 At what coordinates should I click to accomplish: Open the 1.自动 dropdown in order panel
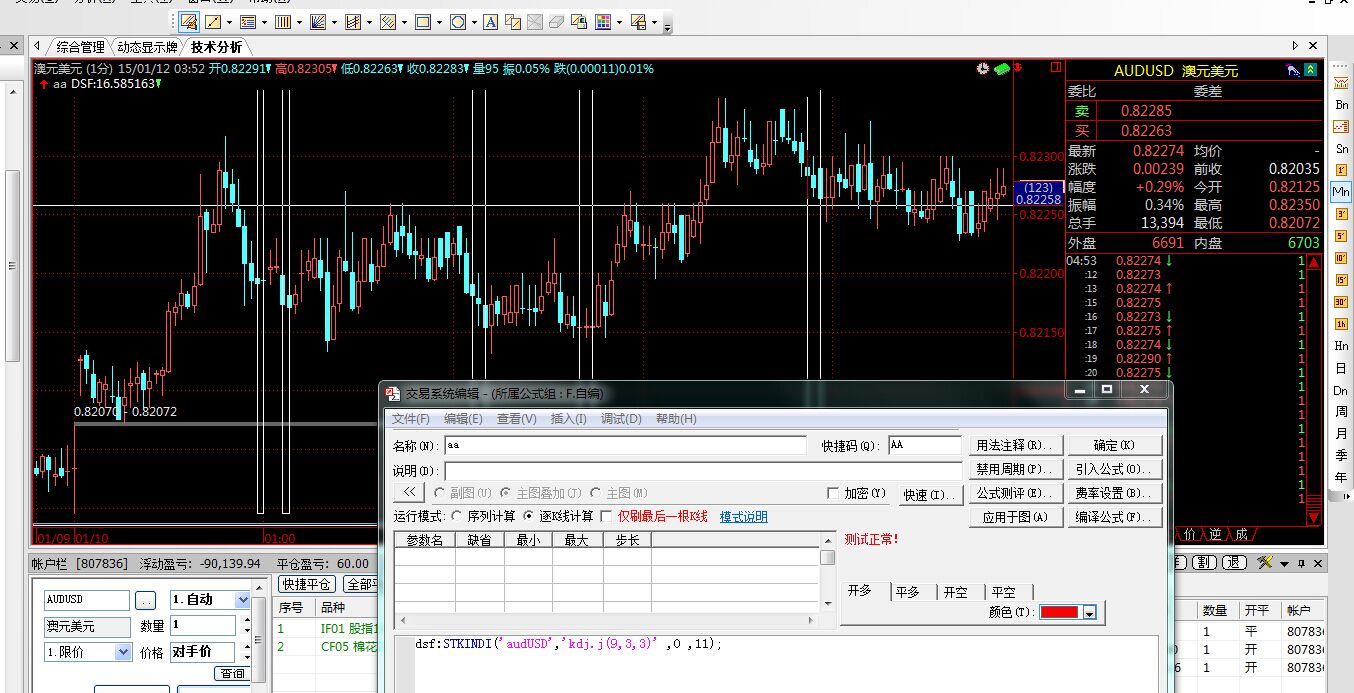[x=242, y=600]
